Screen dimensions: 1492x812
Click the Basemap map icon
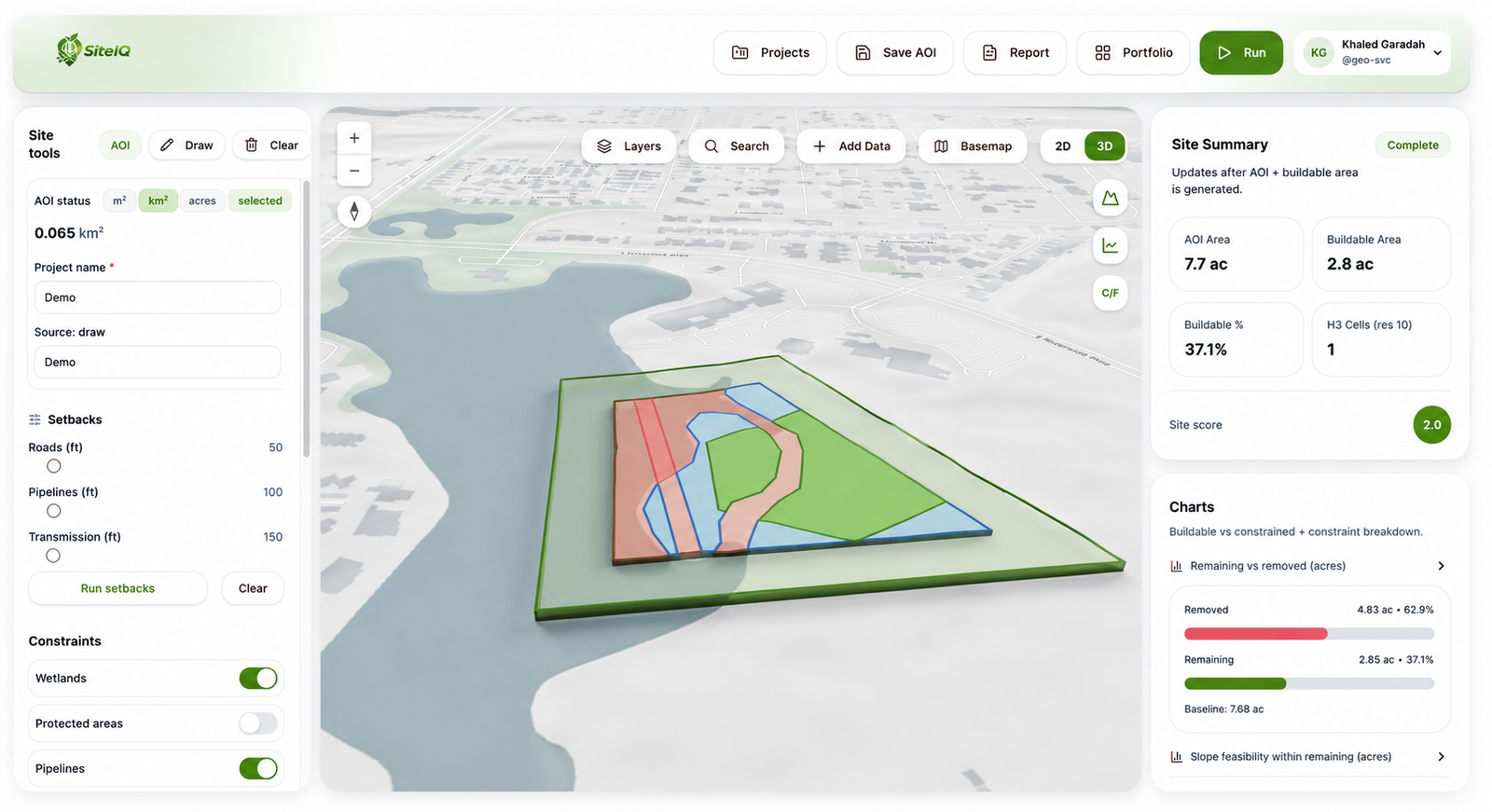(941, 146)
